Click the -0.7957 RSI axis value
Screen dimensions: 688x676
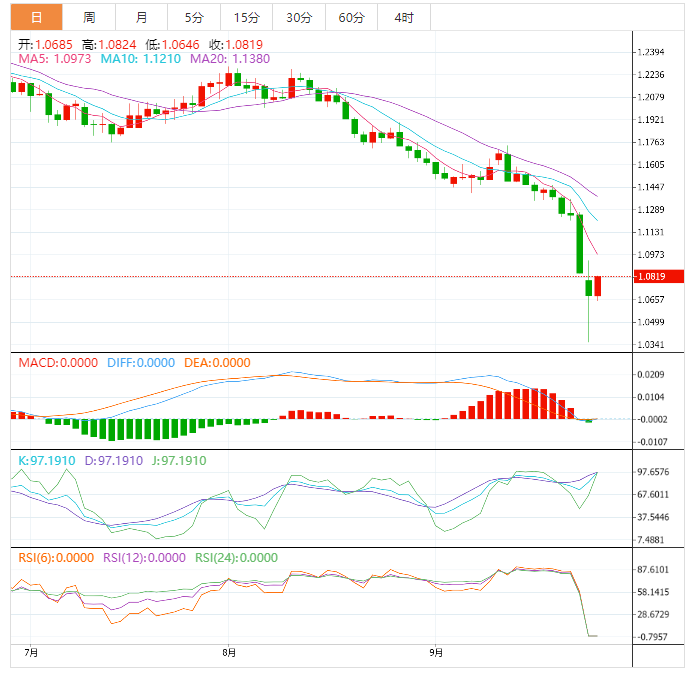(652, 637)
